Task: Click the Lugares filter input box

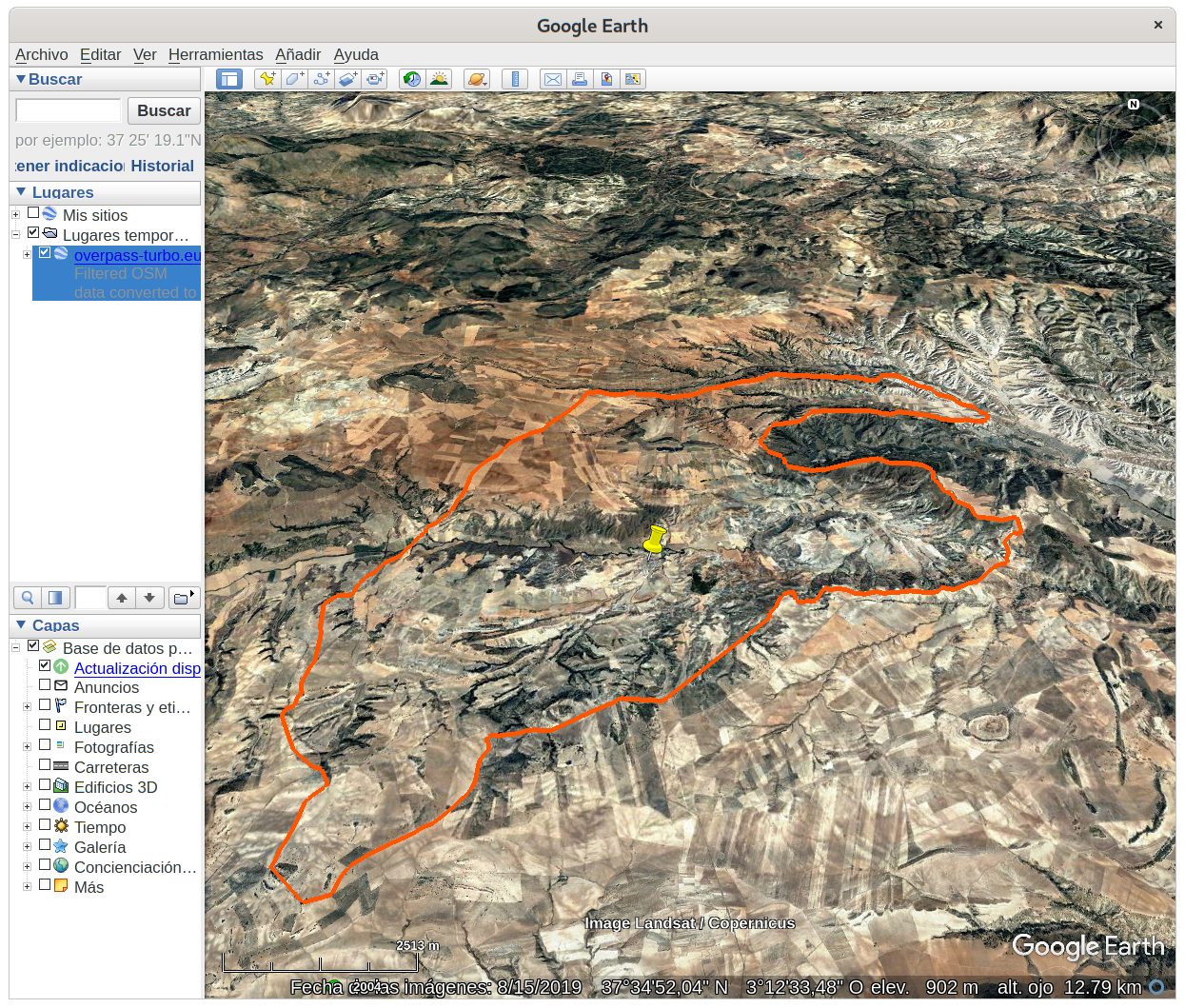Action: [x=90, y=598]
